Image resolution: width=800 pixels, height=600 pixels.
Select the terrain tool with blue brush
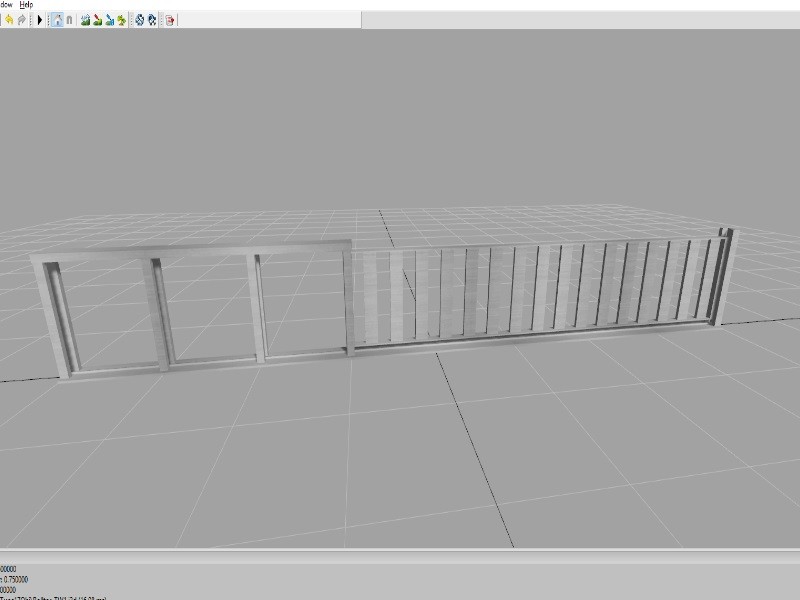(110, 20)
